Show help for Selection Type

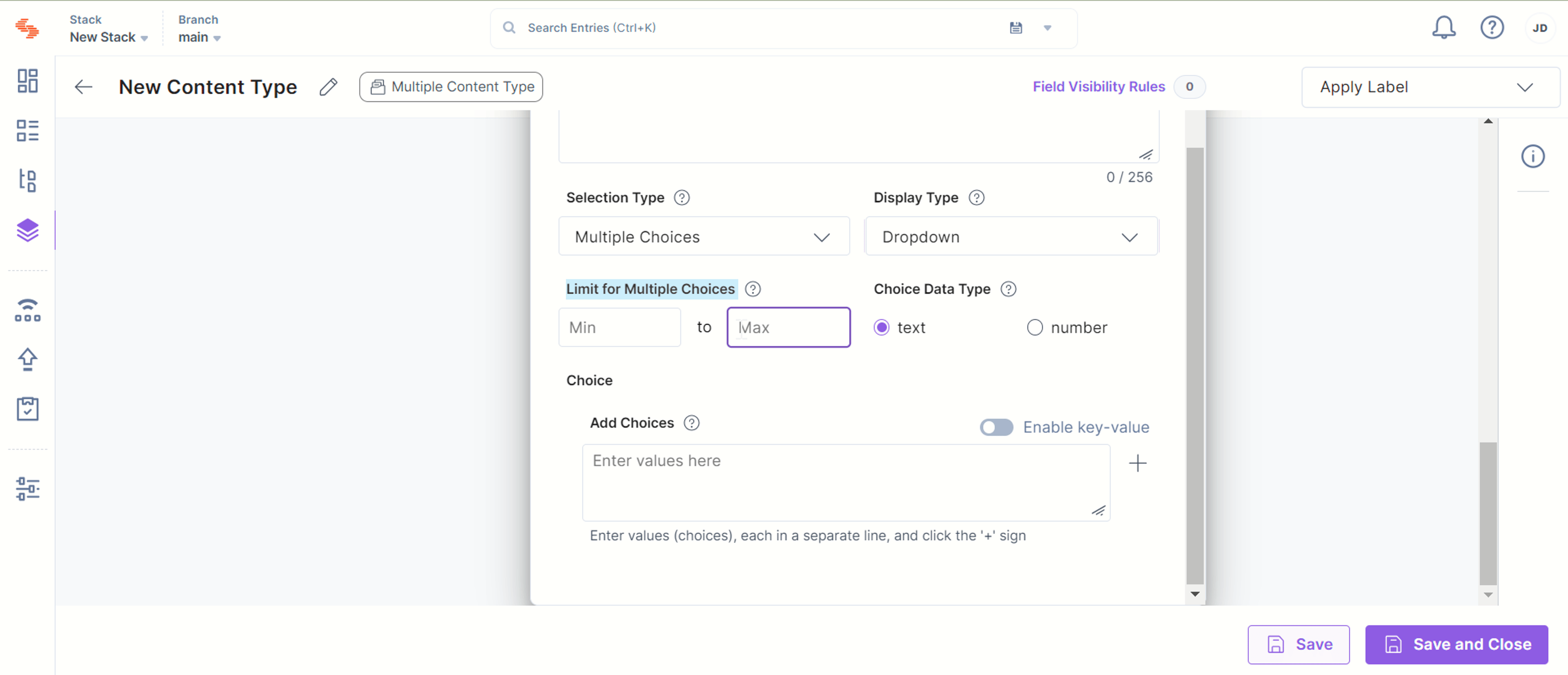click(682, 198)
